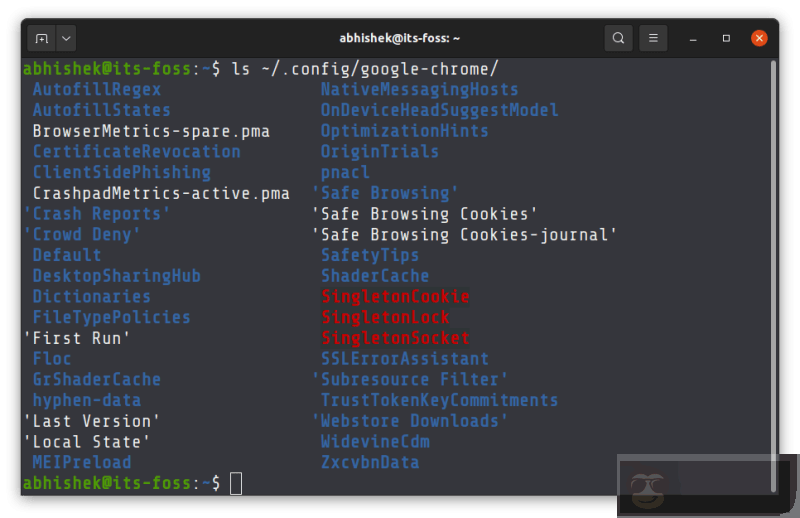800x518 pixels.
Task: Click SSLErrorAssistant directory name
Action: [405, 359]
